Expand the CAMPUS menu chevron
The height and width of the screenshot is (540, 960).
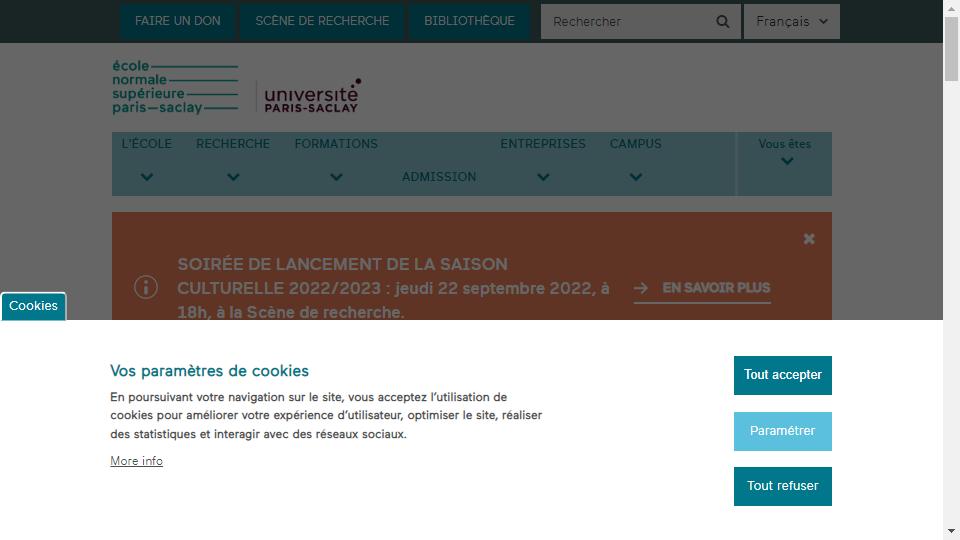(636, 177)
